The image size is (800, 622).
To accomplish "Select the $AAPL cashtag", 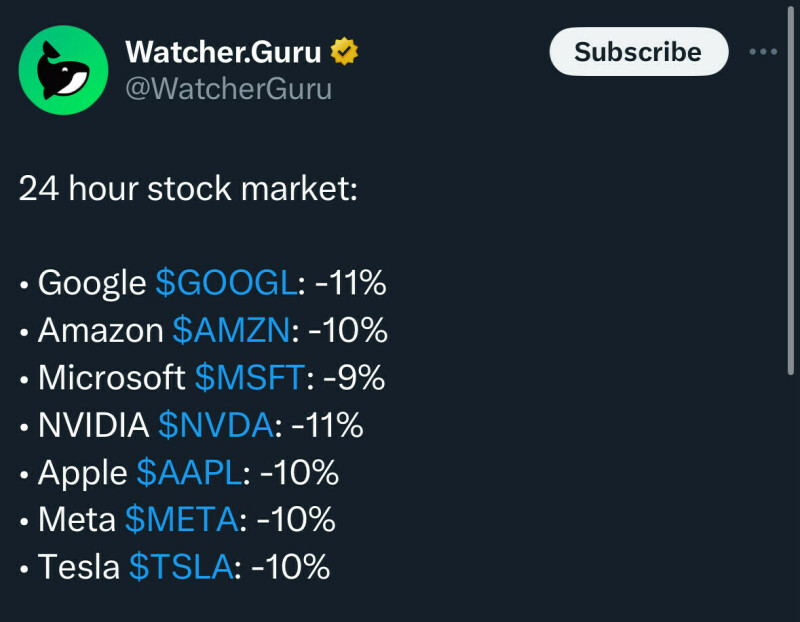I will 189,473.
